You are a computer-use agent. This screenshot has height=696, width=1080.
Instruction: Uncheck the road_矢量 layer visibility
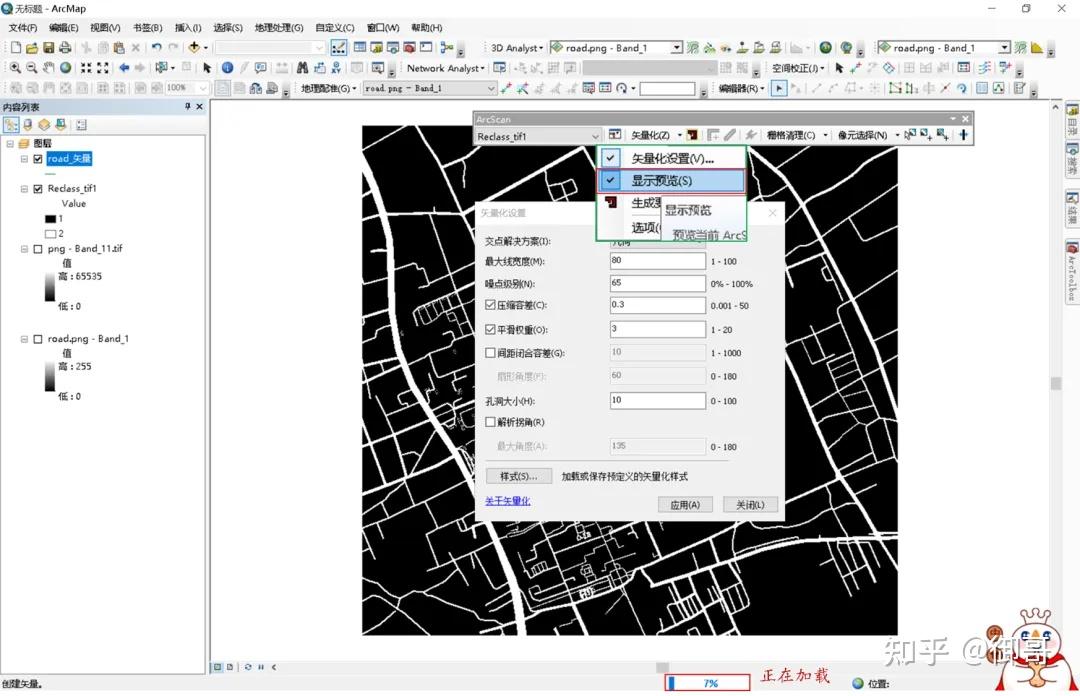[38, 159]
